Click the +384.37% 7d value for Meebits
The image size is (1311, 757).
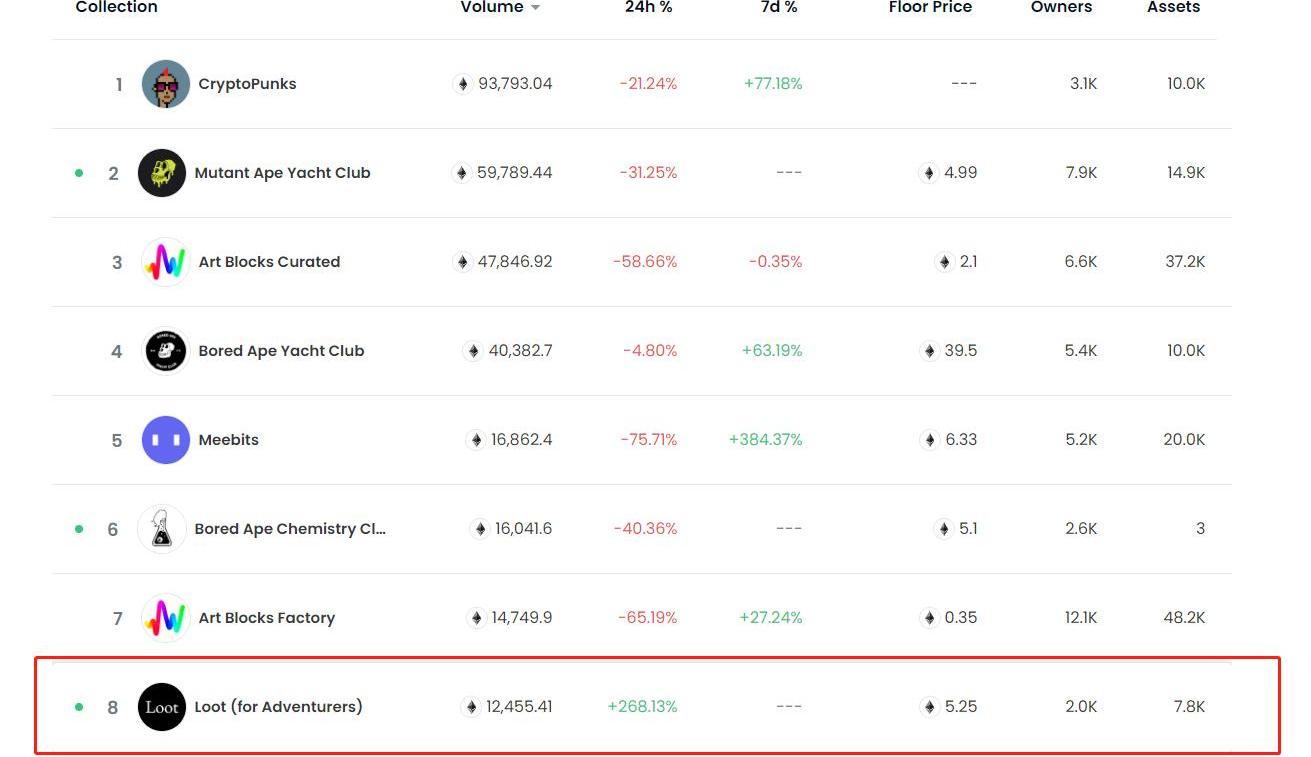click(x=765, y=440)
